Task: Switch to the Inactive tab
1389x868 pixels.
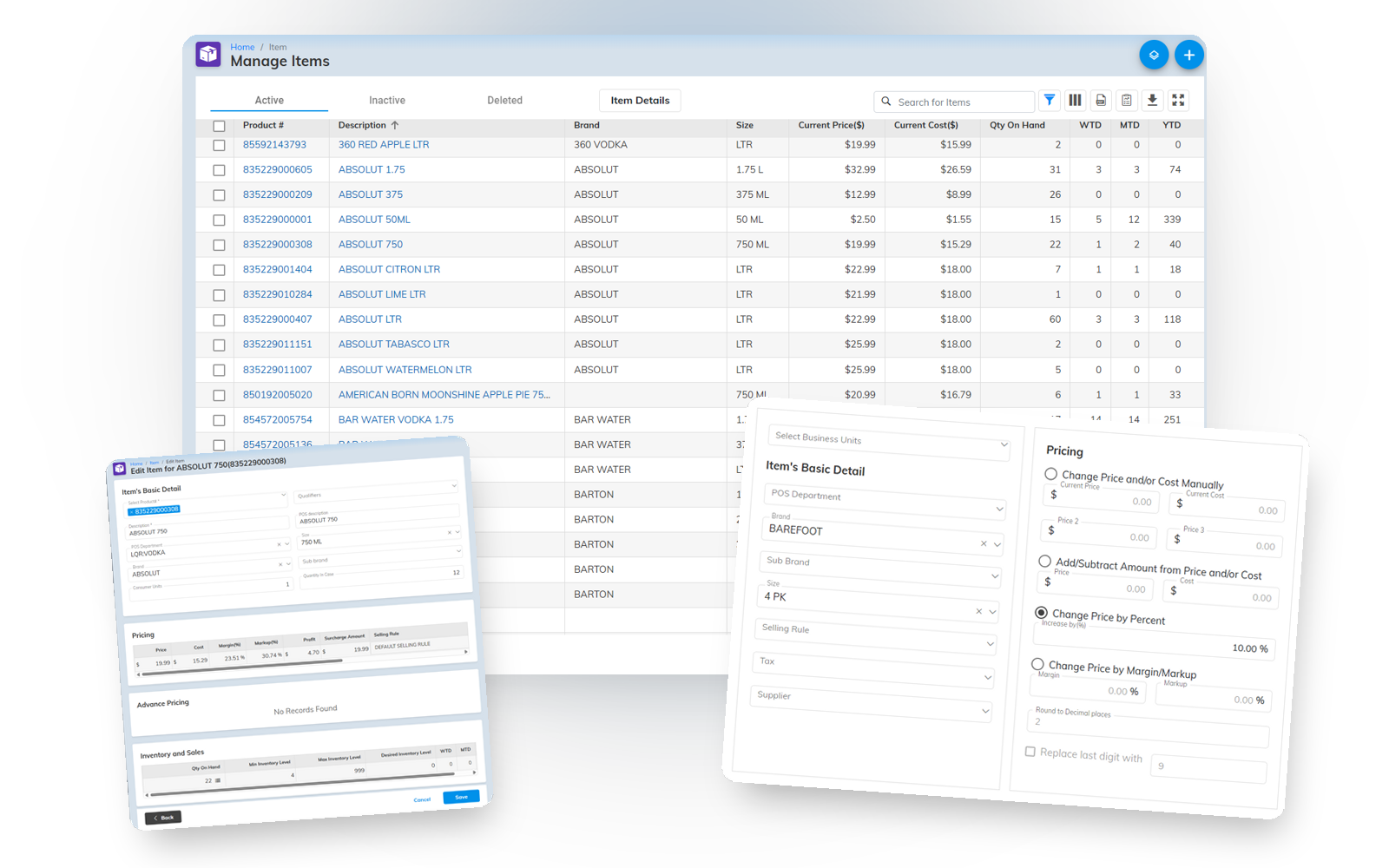Action: pos(387,101)
